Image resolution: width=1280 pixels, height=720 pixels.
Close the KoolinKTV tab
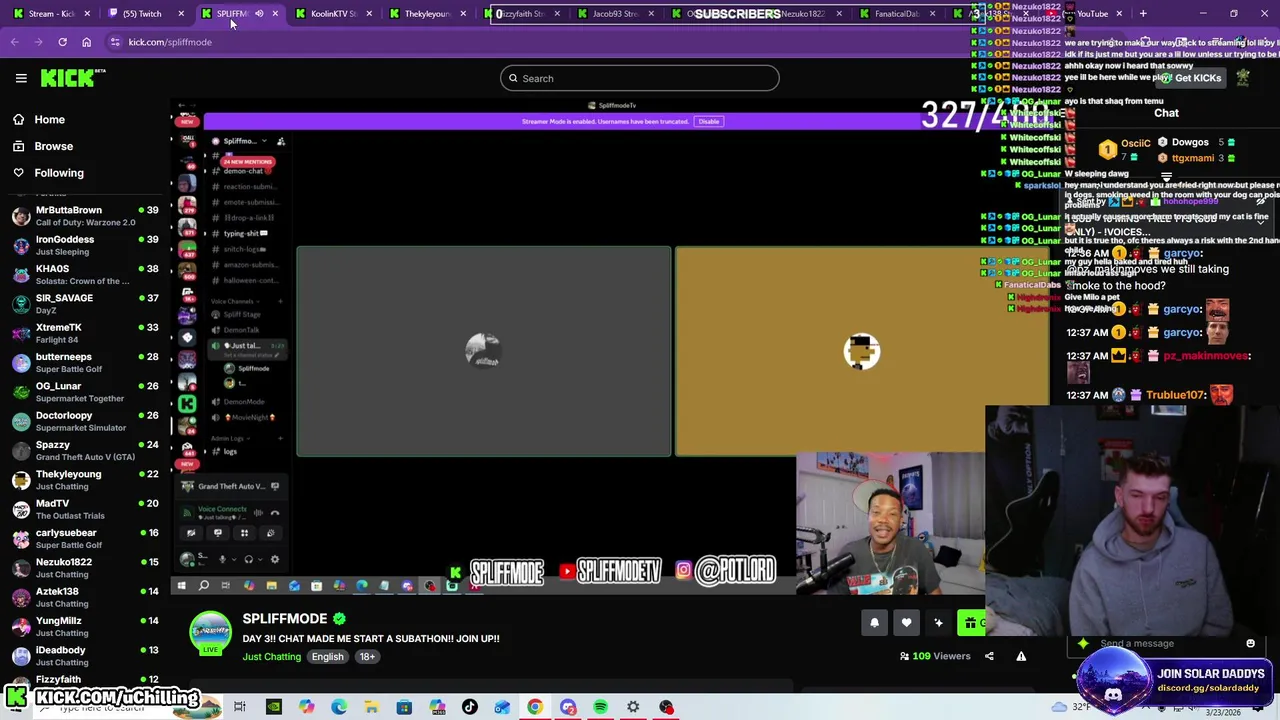[369, 14]
